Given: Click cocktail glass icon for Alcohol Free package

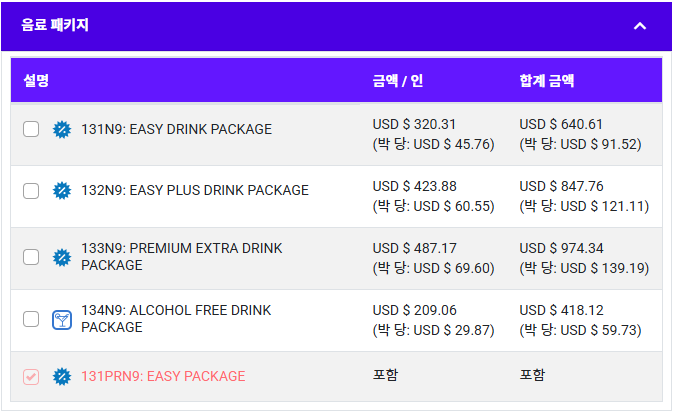Looking at the screenshot, I should 62,320.
